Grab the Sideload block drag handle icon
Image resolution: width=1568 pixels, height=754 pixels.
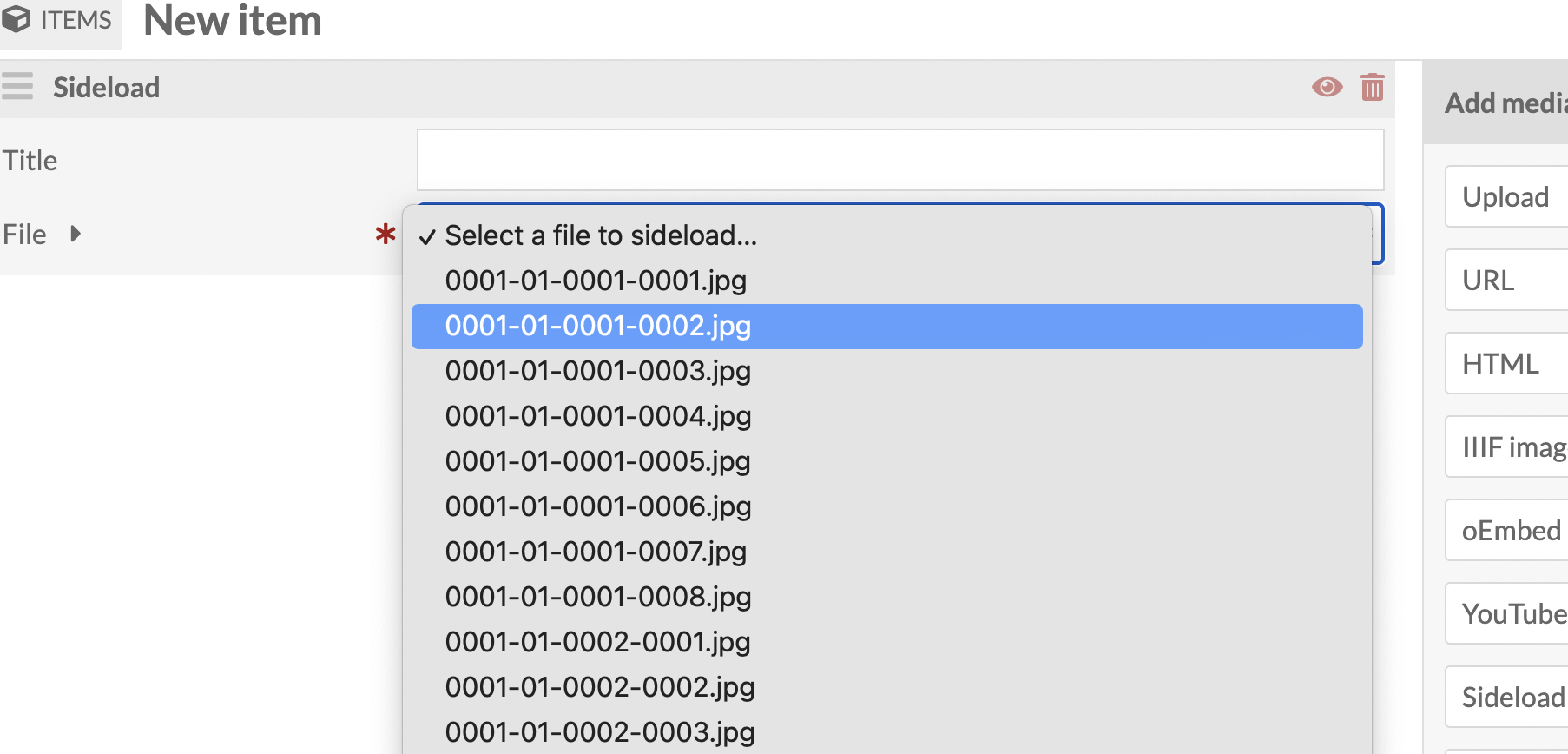click(x=17, y=87)
